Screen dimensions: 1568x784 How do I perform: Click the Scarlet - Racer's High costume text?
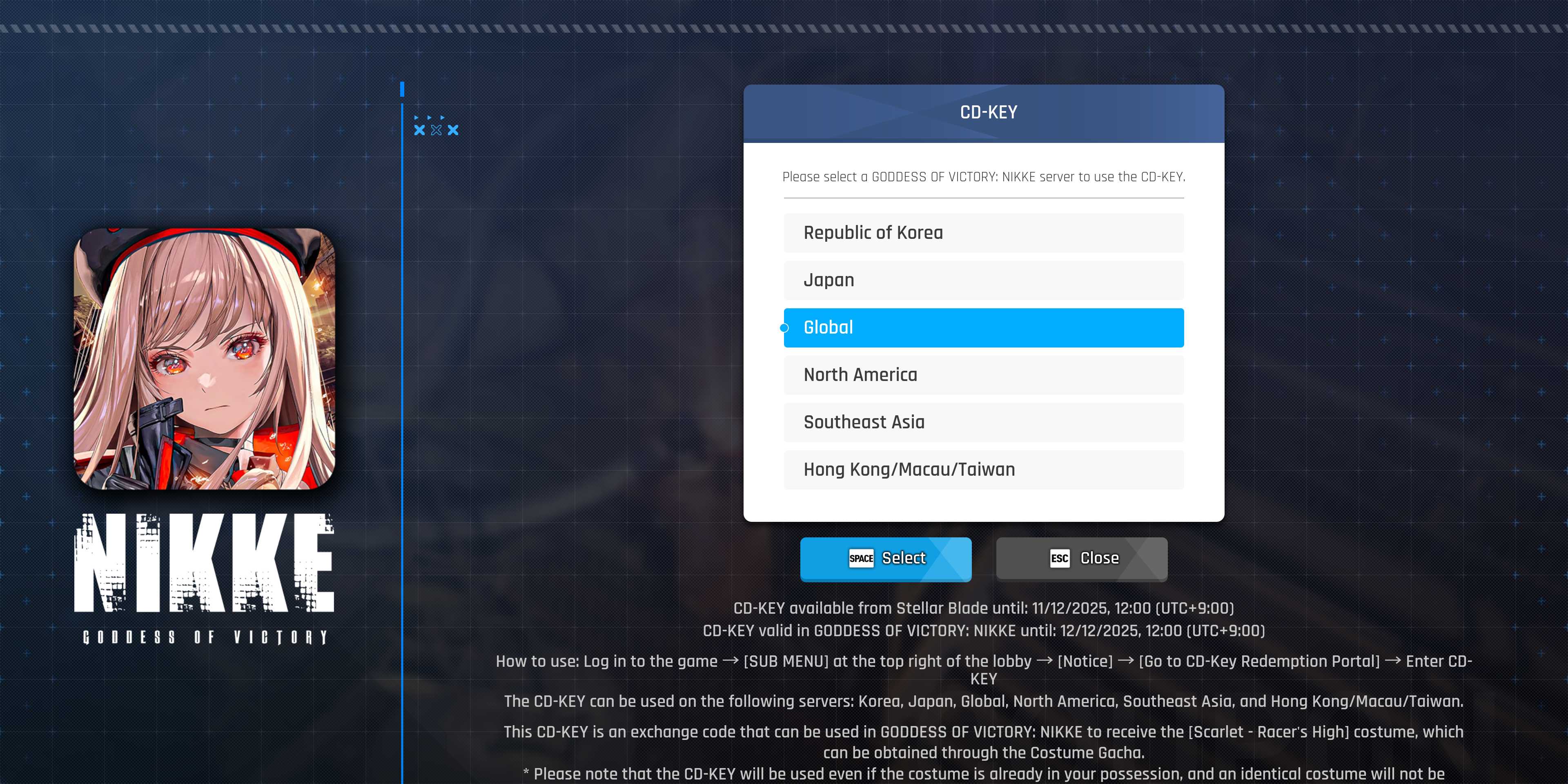coord(984,742)
